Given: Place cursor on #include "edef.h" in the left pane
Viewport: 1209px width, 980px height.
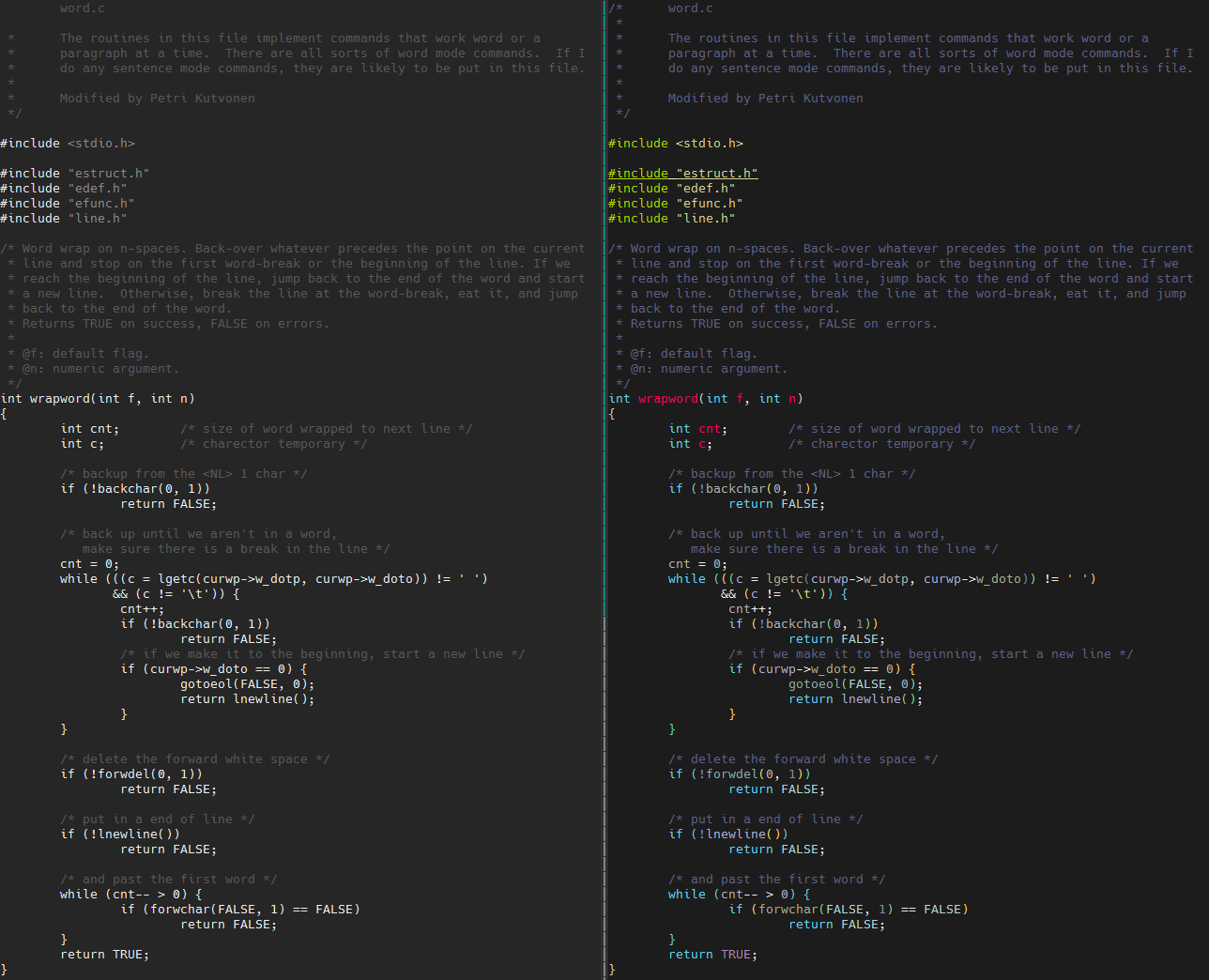Looking at the screenshot, I should [x=64, y=189].
